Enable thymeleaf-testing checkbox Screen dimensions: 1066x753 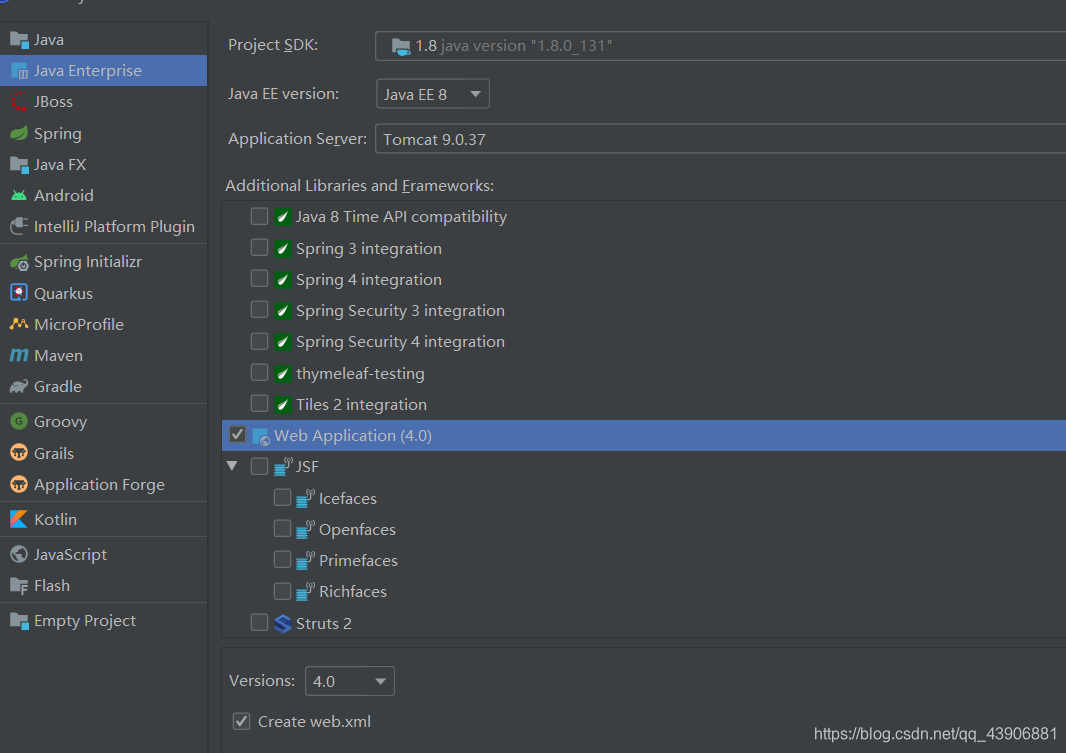point(259,372)
